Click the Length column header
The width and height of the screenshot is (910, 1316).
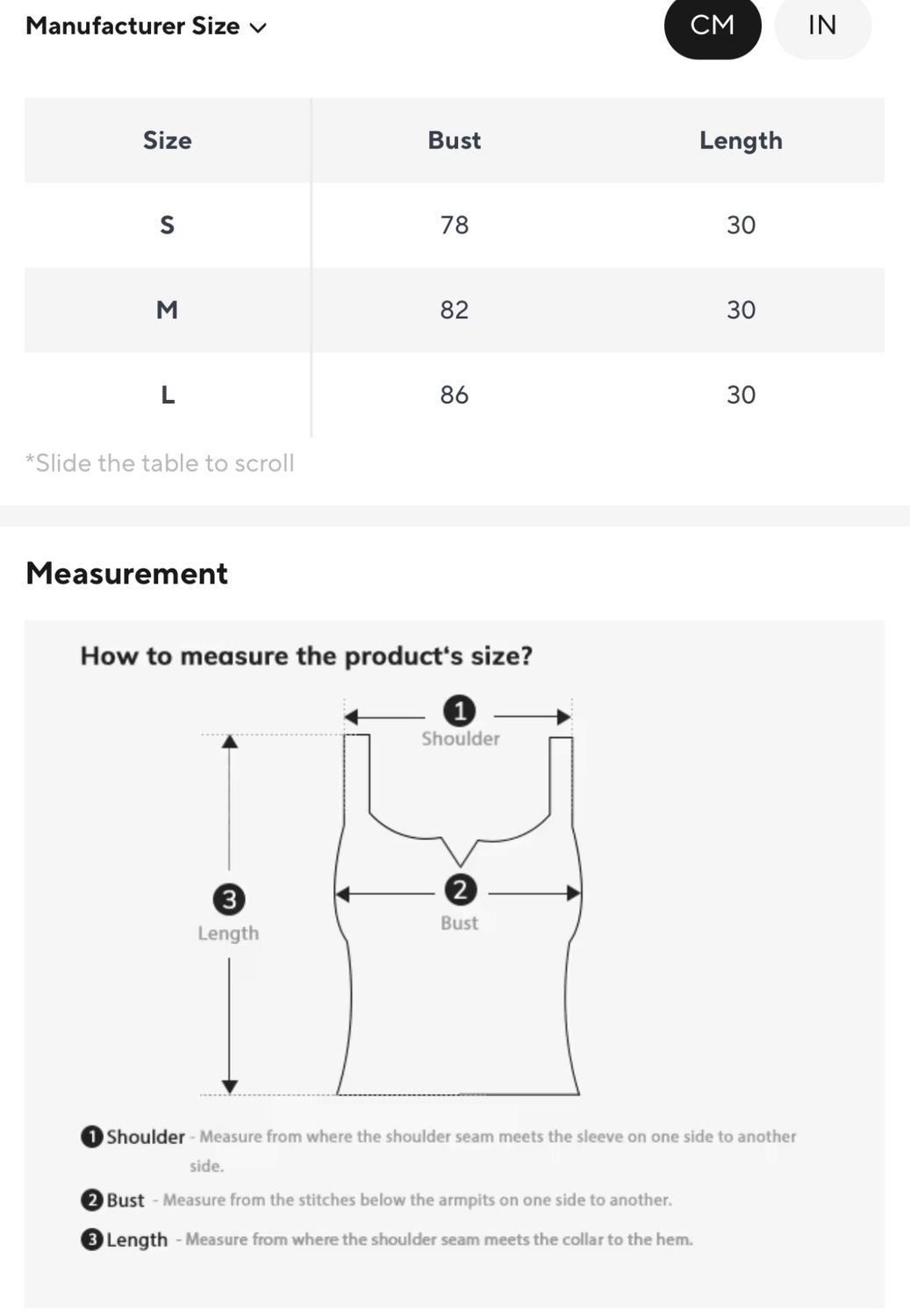point(741,140)
